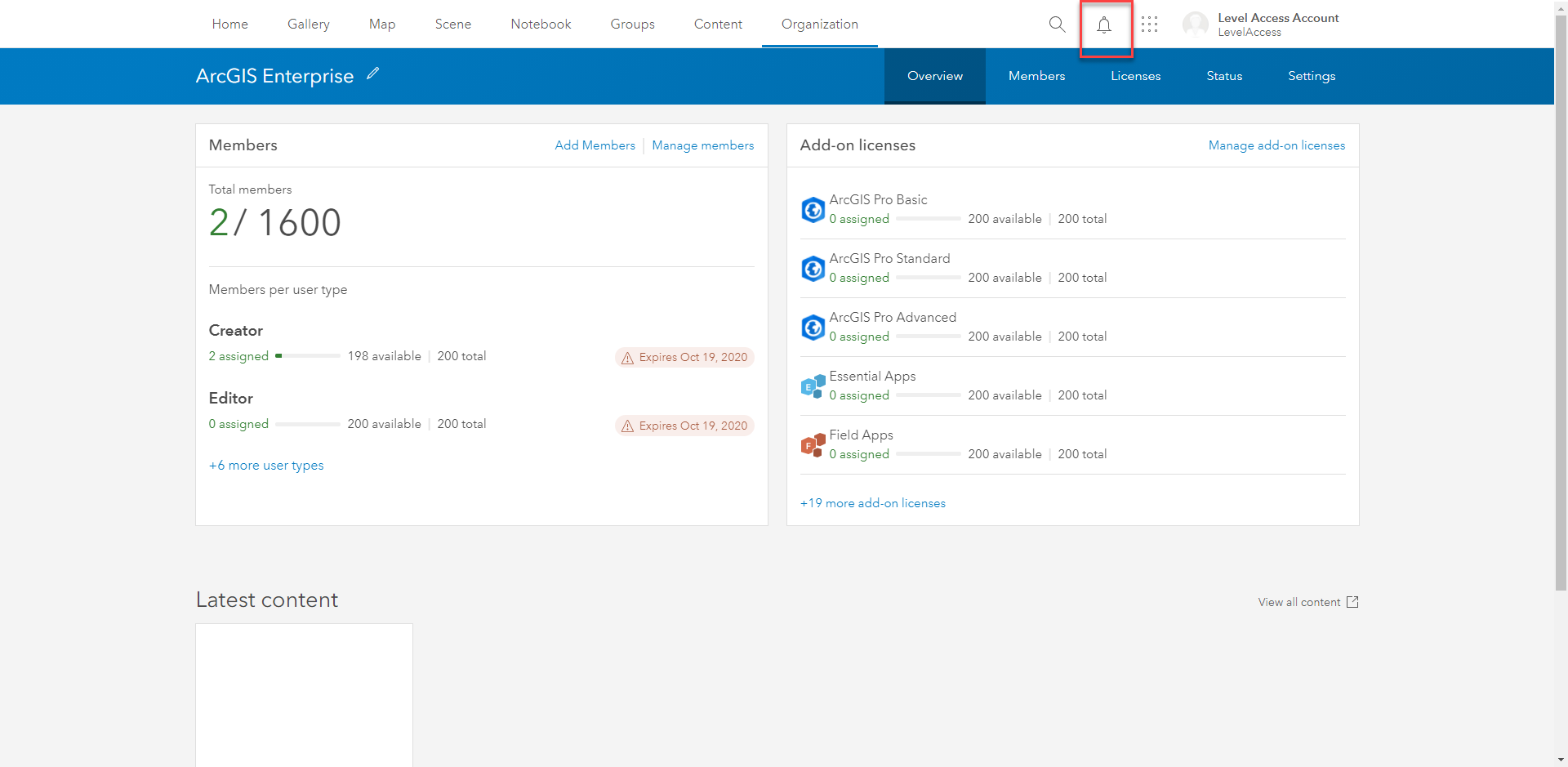The width and height of the screenshot is (1568, 767).
Task: Click the Editor Expires Oct 19, 2020 badge
Action: (684, 426)
